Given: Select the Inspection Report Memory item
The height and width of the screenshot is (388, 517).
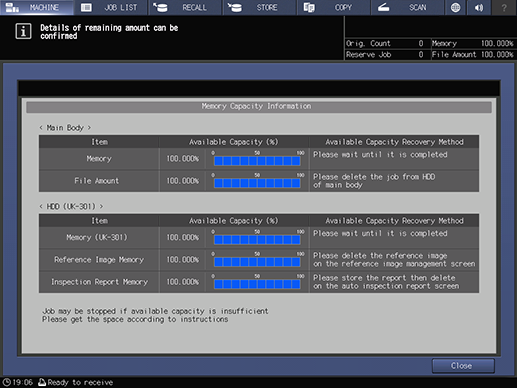Looking at the screenshot, I should click(x=99, y=282).
